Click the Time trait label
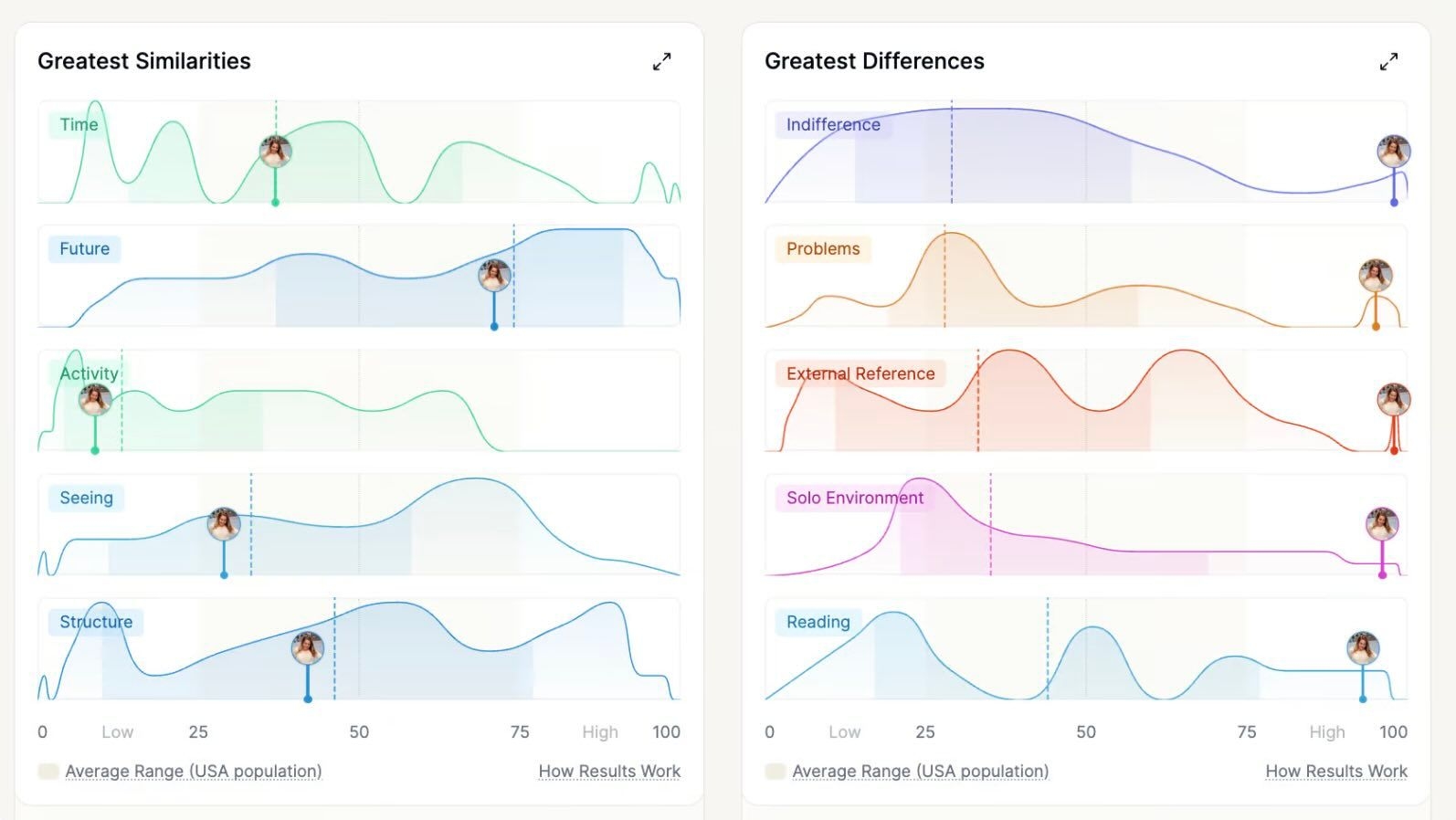The image size is (1456, 820). pos(79,124)
